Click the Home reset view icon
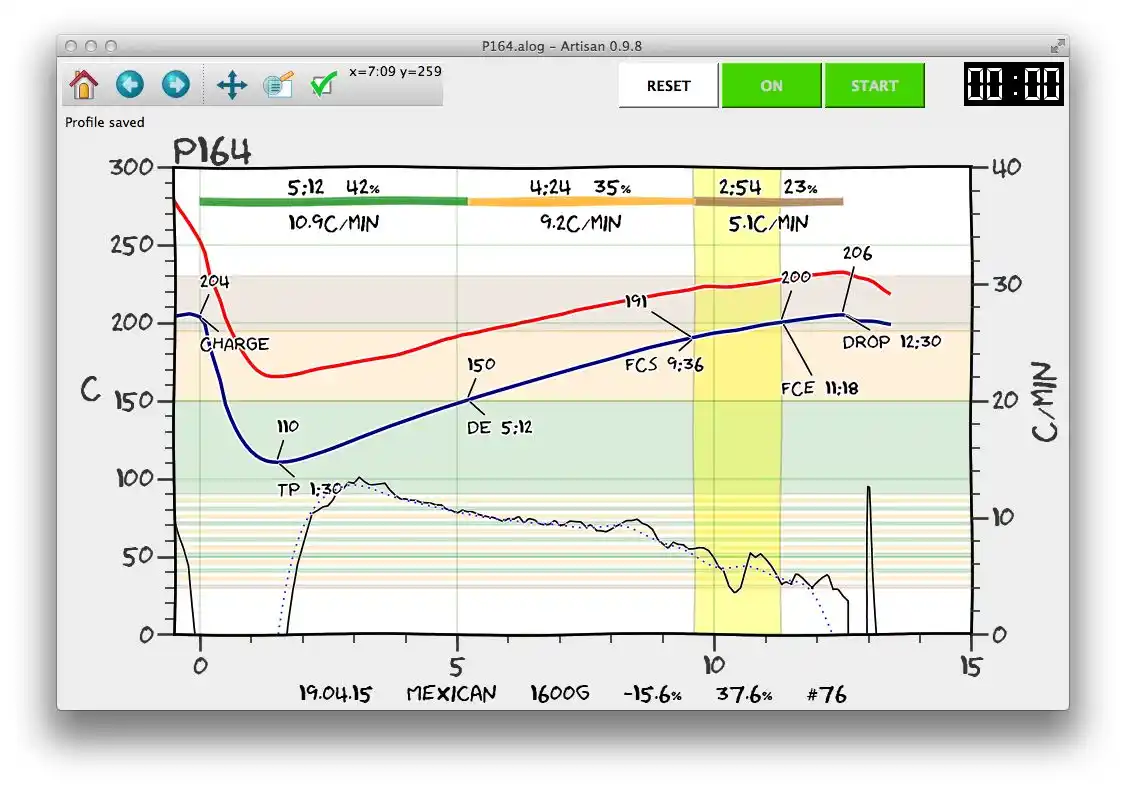 coord(83,85)
